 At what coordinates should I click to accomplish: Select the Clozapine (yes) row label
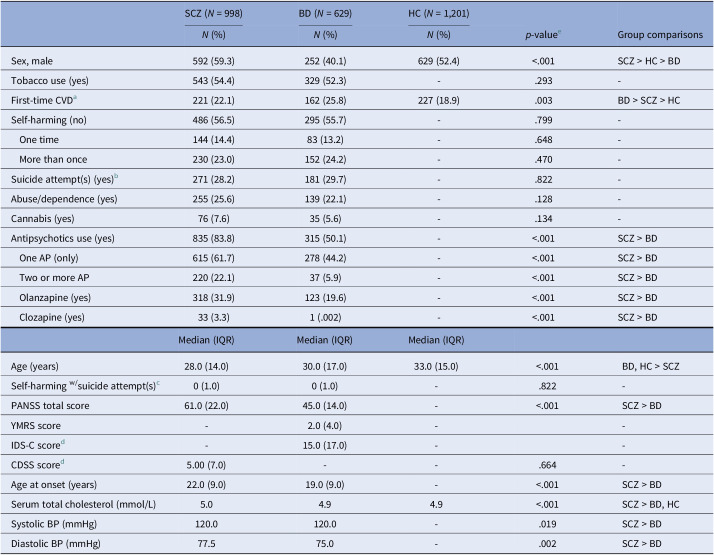tap(52, 317)
